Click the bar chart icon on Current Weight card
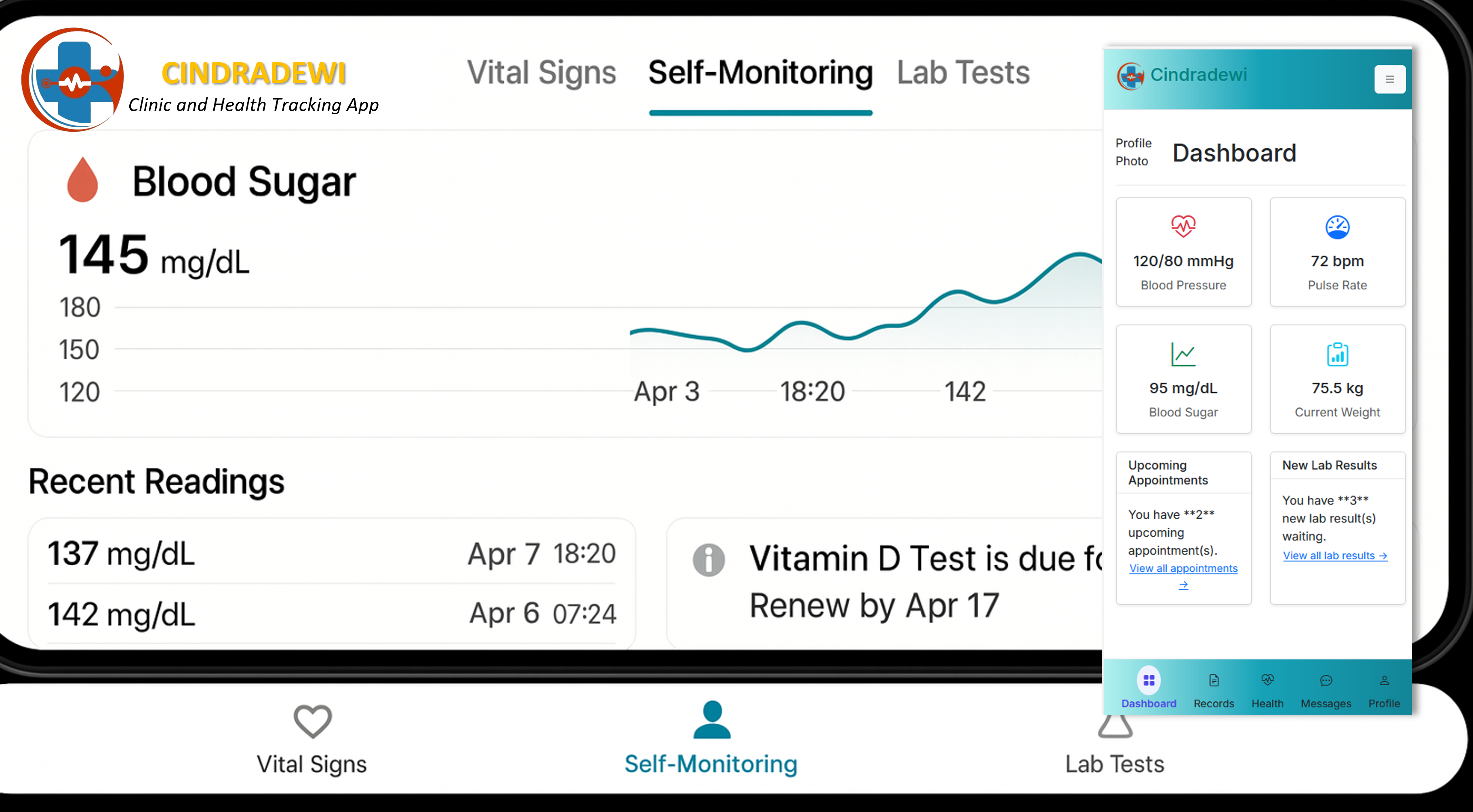 (x=1338, y=354)
